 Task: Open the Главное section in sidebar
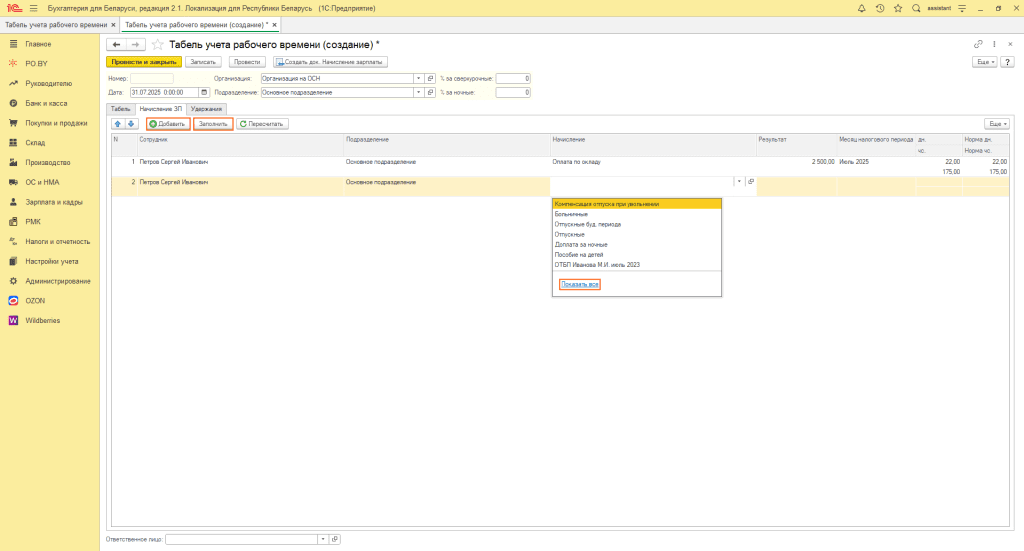[39, 44]
